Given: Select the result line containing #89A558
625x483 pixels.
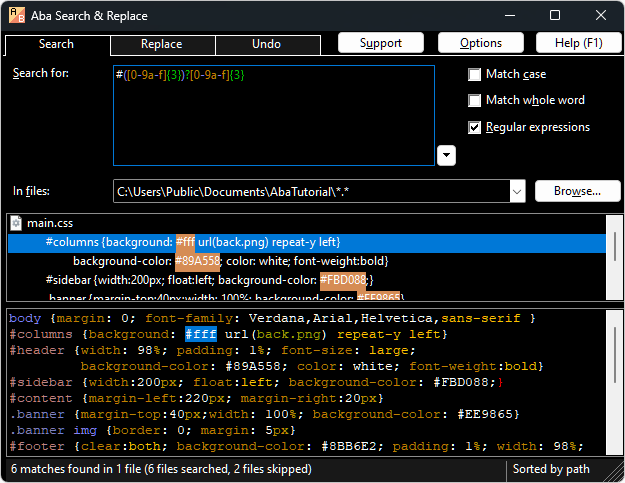Looking at the screenshot, I should [230, 261].
